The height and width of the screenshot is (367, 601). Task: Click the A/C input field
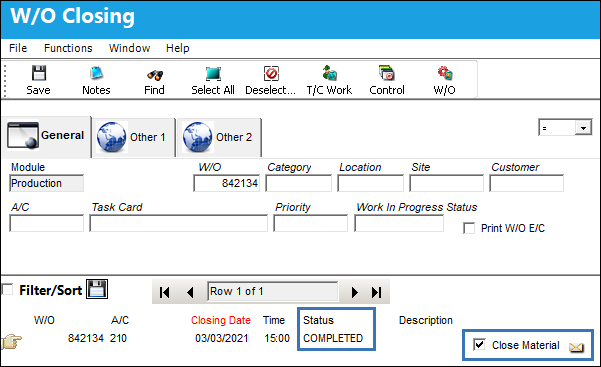coord(46,223)
